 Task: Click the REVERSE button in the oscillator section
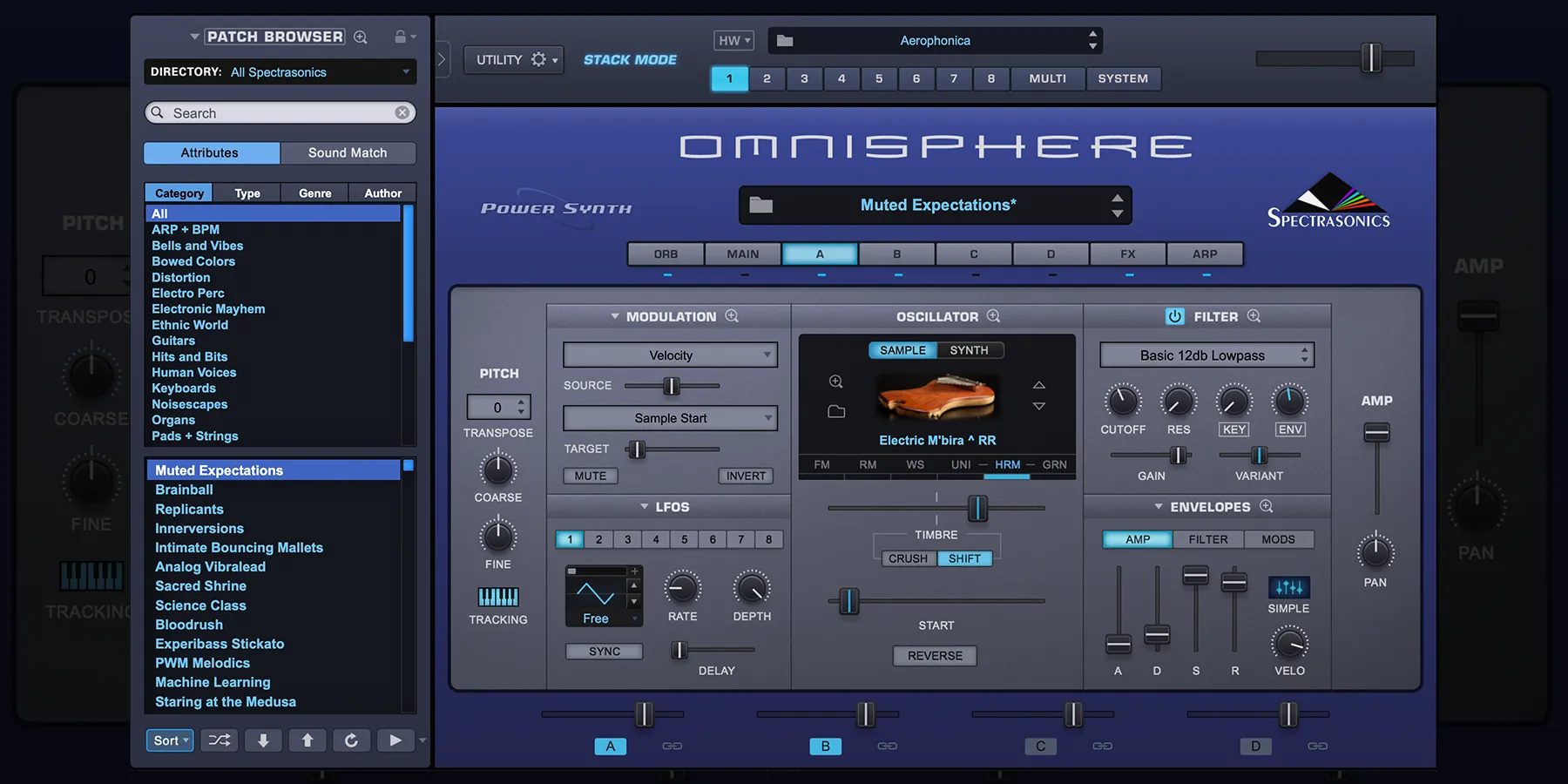[x=935, y=655]
